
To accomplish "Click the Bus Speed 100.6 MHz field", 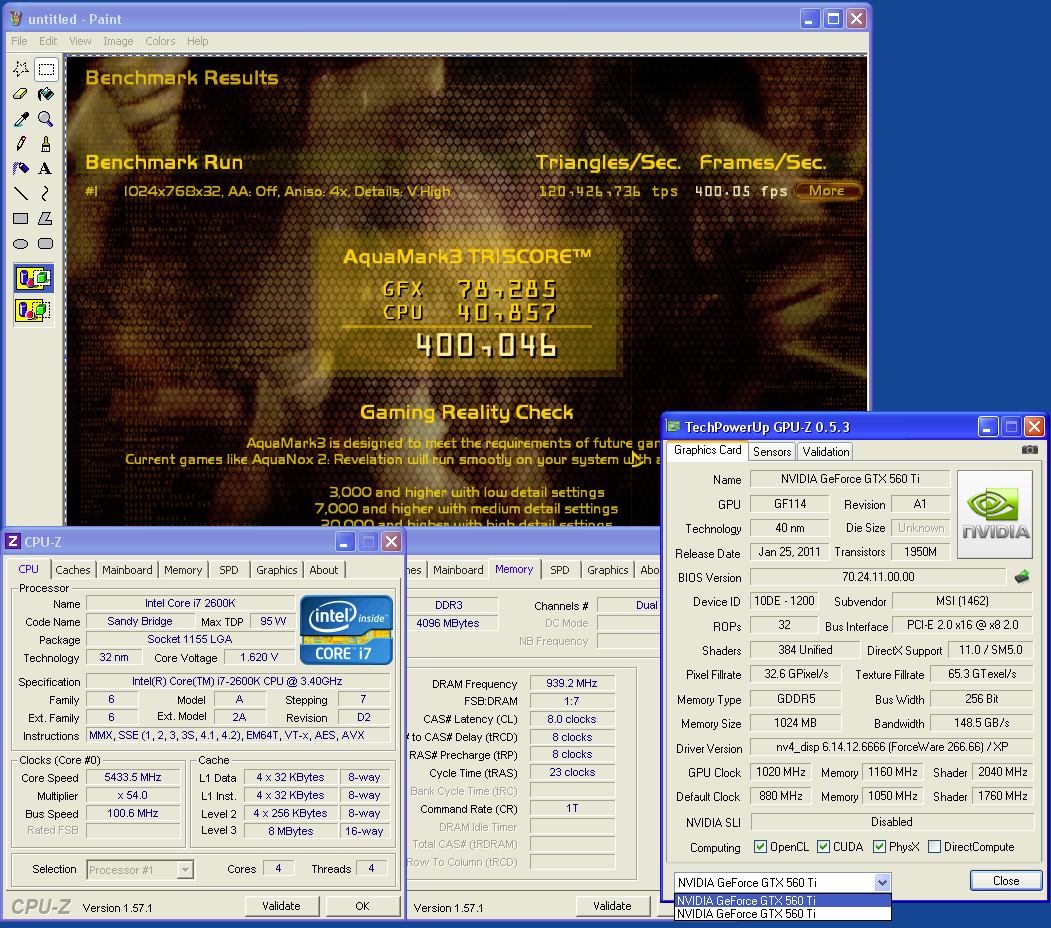I will click(x=133, y=813).
